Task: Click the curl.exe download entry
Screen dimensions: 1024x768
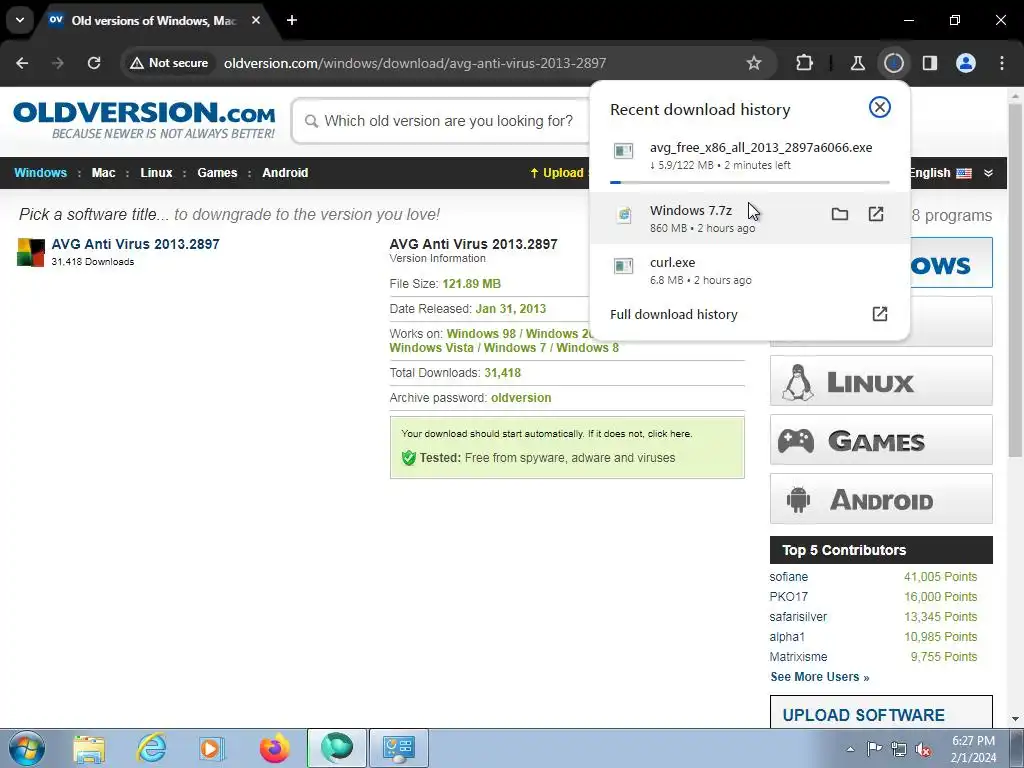Action: (749, 270)
